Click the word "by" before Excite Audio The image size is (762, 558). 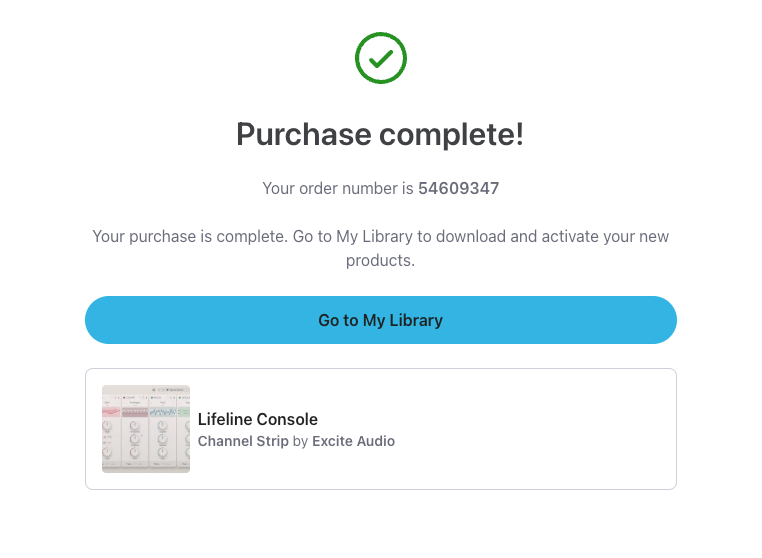[300, 441]
